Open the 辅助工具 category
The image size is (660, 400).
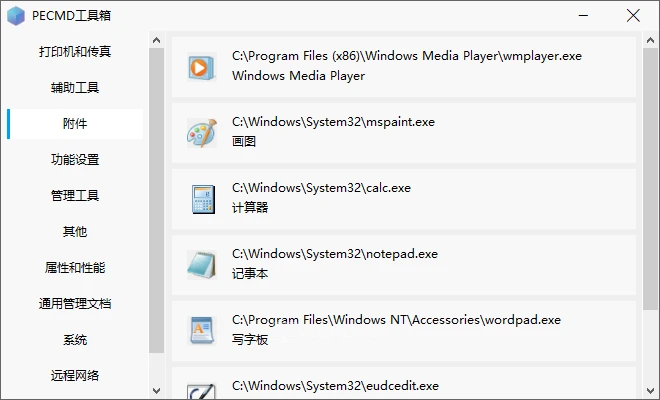click(75, 88)
